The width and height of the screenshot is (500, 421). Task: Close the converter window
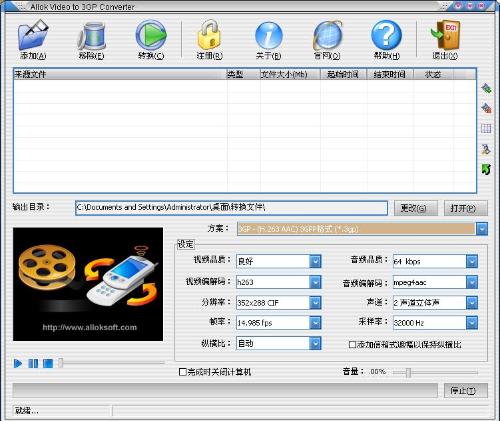[482, 6]
